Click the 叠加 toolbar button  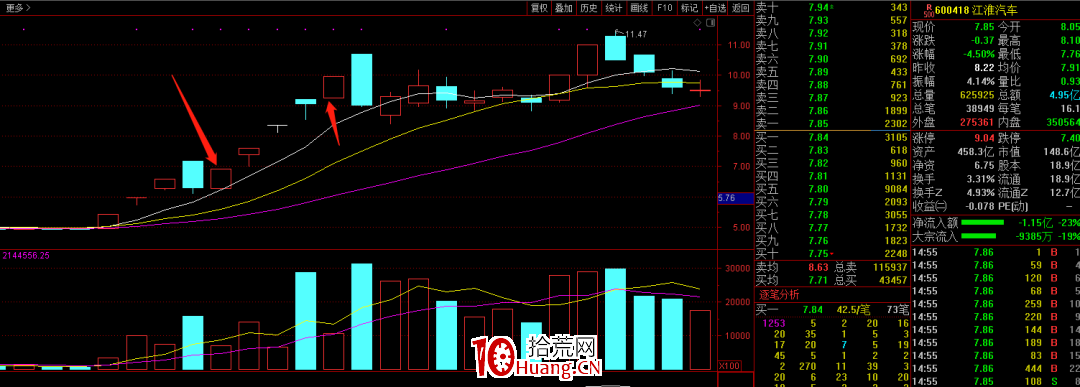563,8
